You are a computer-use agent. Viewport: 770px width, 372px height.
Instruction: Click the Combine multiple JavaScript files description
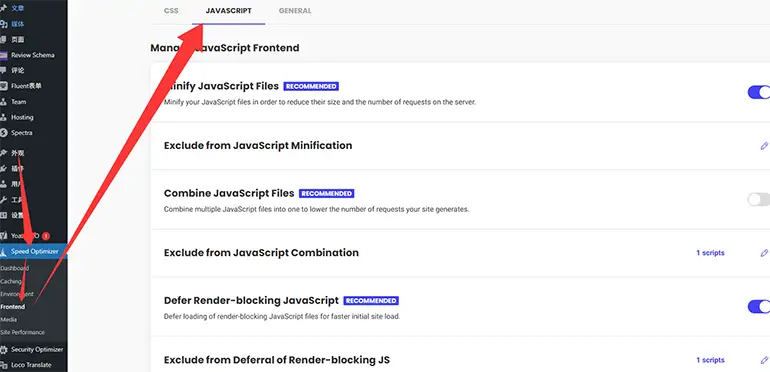[316, 210]
